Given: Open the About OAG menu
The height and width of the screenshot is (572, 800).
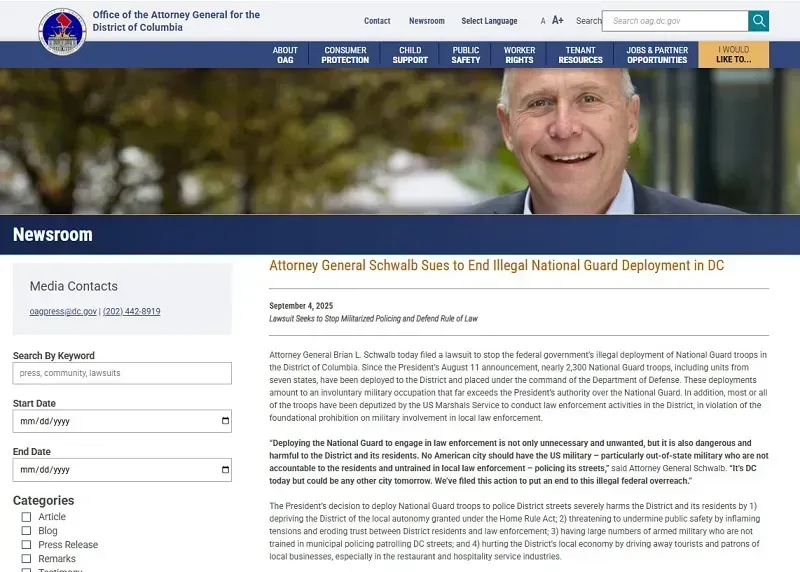Looking at the screenshot, I should (285, 55).
